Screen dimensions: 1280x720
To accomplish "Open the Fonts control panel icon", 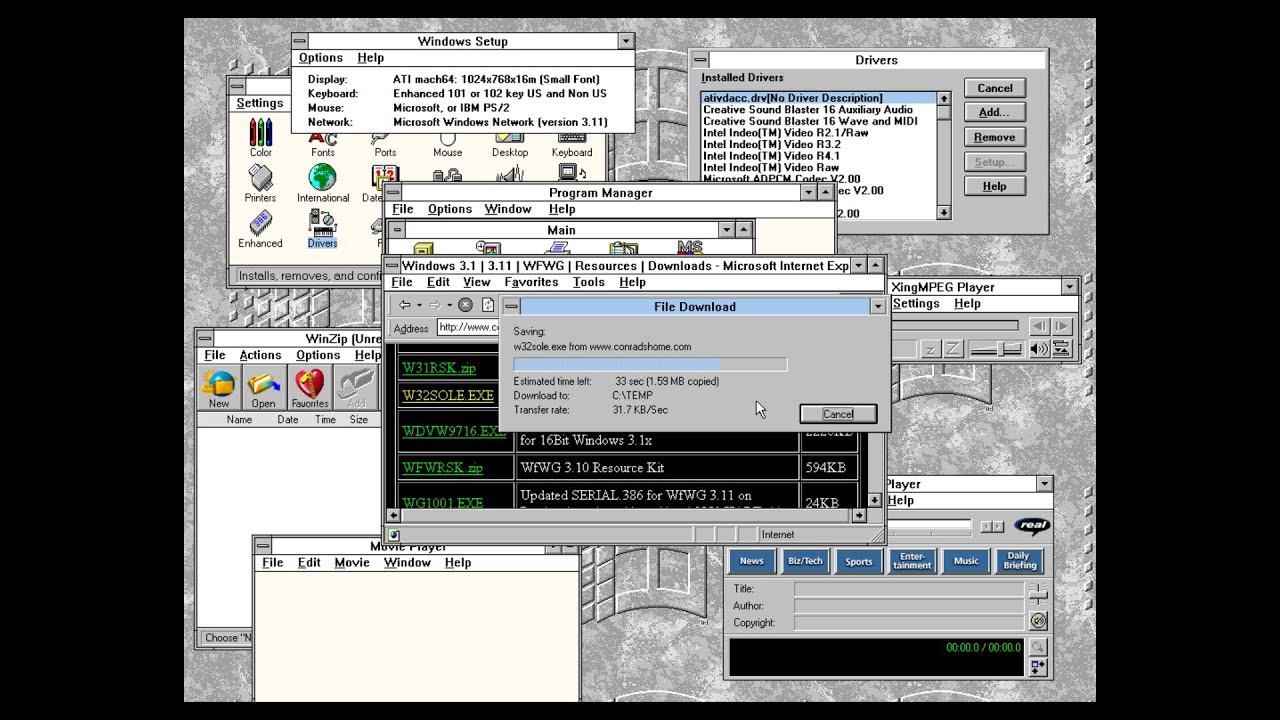I will click(x=323, y=145).
